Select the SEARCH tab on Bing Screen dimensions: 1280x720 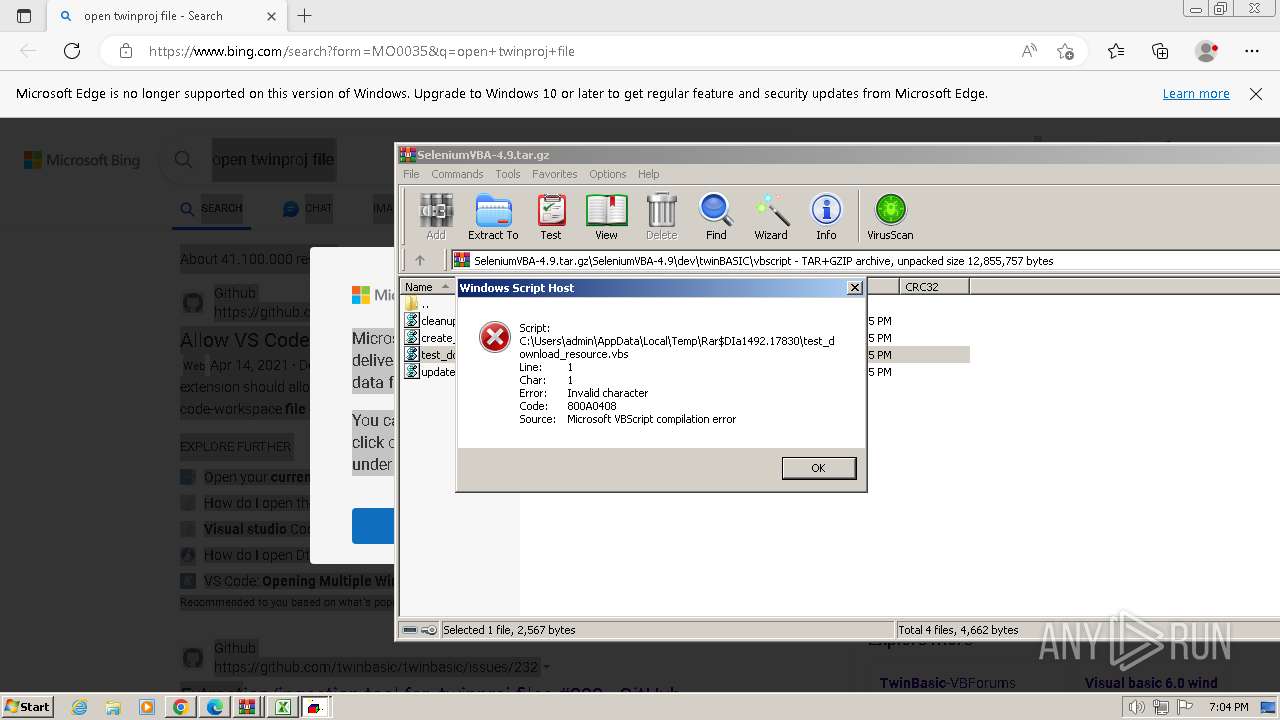pyautogui.click(x=212, y=208)
